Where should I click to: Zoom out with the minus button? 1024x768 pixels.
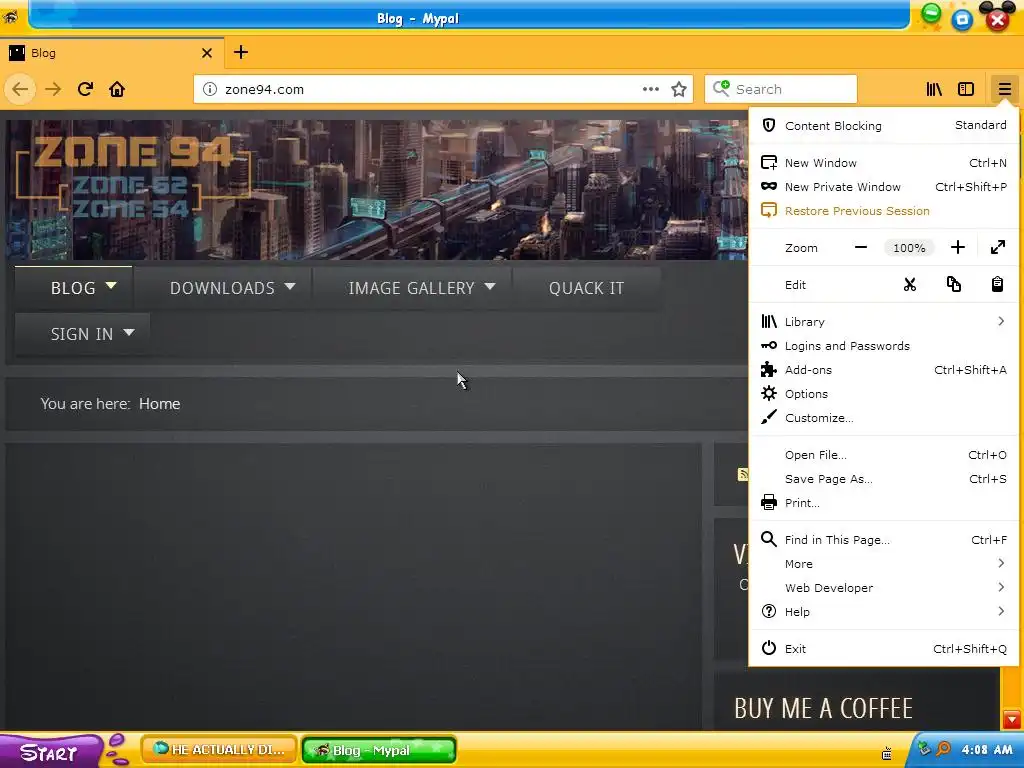point(861,248)
